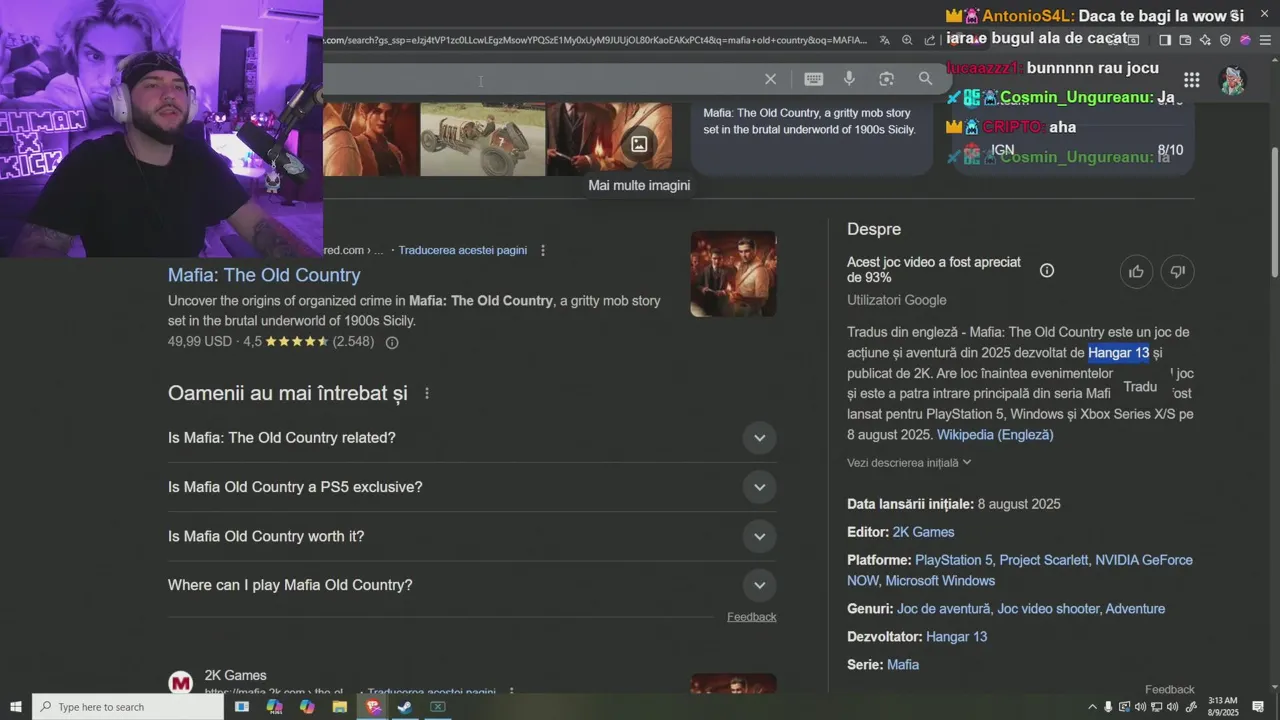This screenshot has height=720, width=1280.
Task: Open File Explorer from the taskbar
Action: point(340,707)
